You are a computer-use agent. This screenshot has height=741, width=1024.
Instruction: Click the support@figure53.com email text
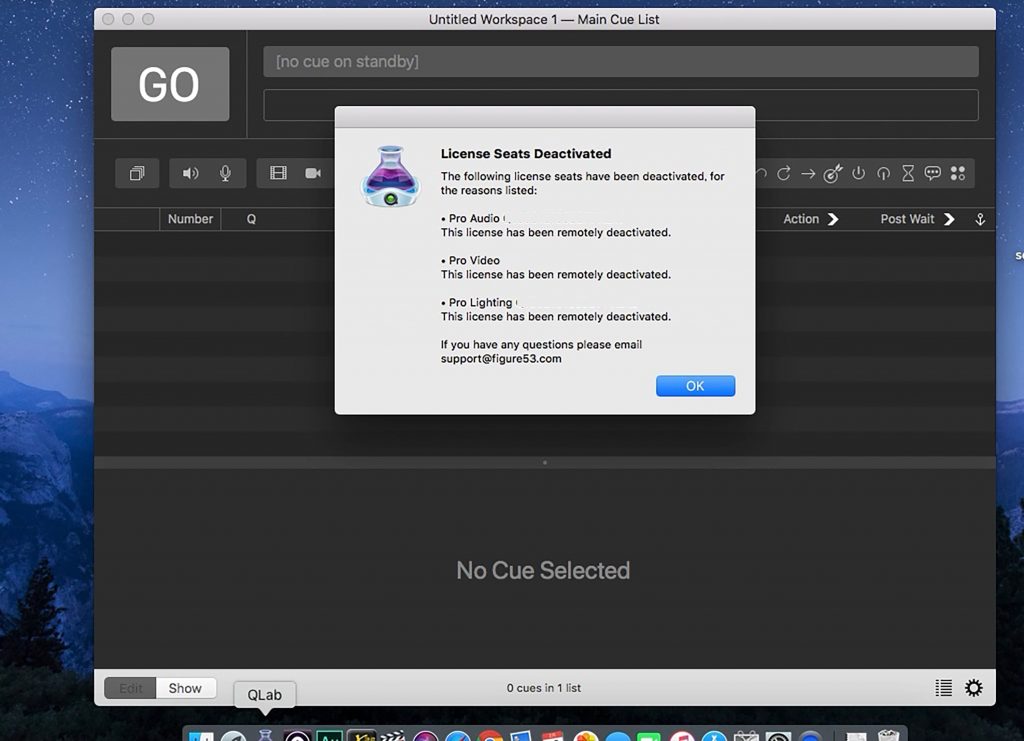[x=501, y=358]
